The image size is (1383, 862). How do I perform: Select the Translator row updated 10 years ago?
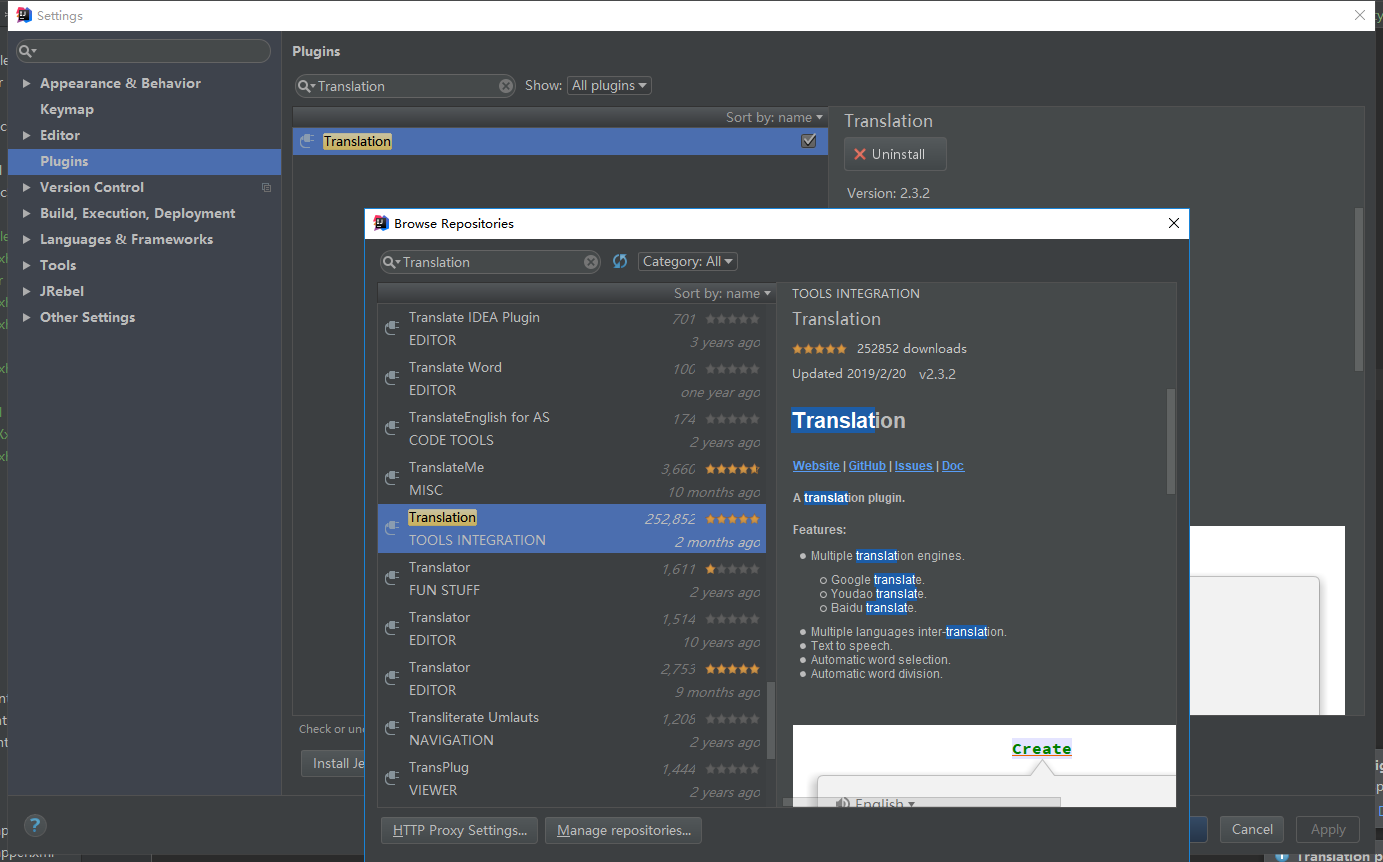tap(572, 629)
